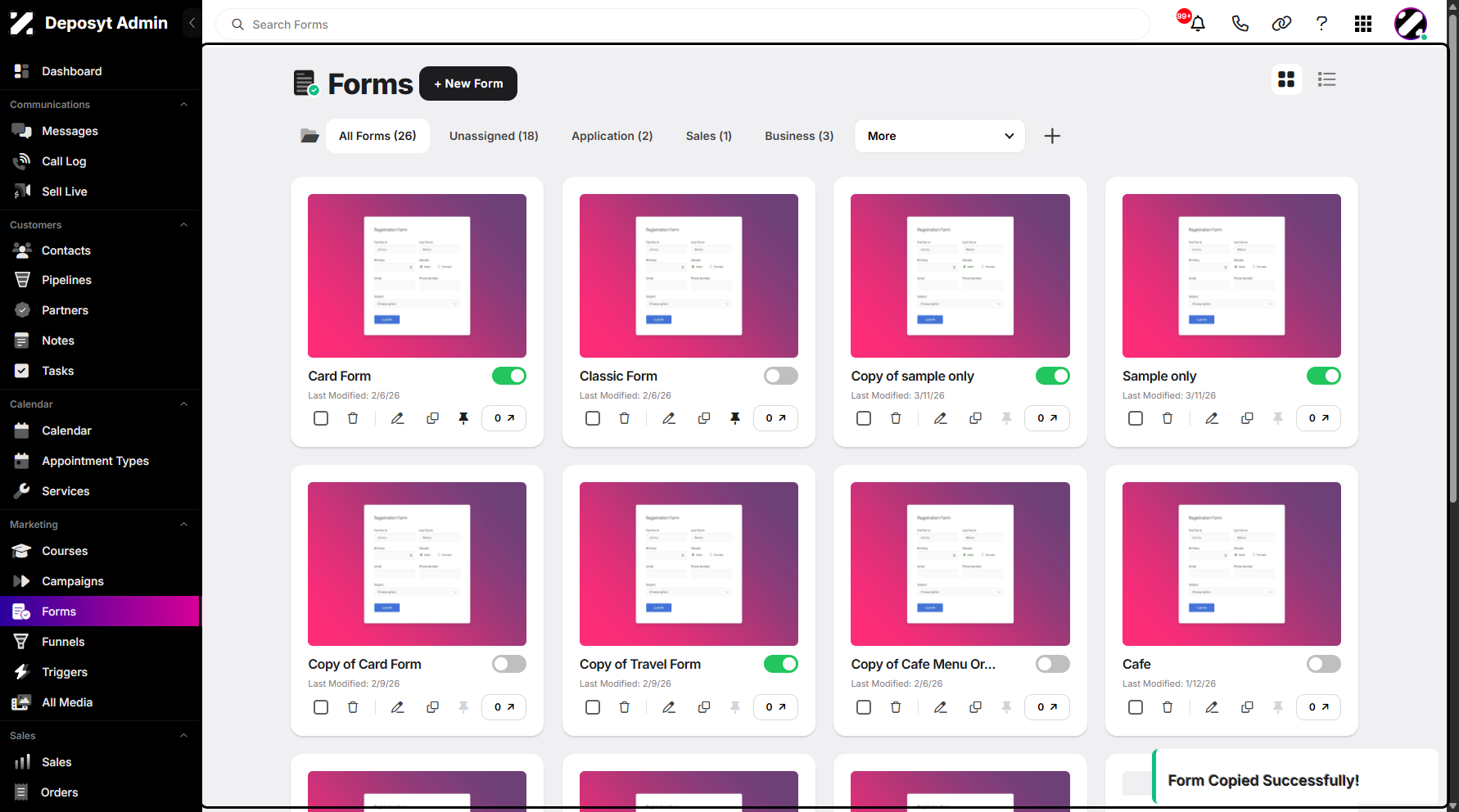The height and width of the screenshot is (812, 1459).
Task: Delete the Cafe form
Action: pyautogui.click(x=1168, y=707)
